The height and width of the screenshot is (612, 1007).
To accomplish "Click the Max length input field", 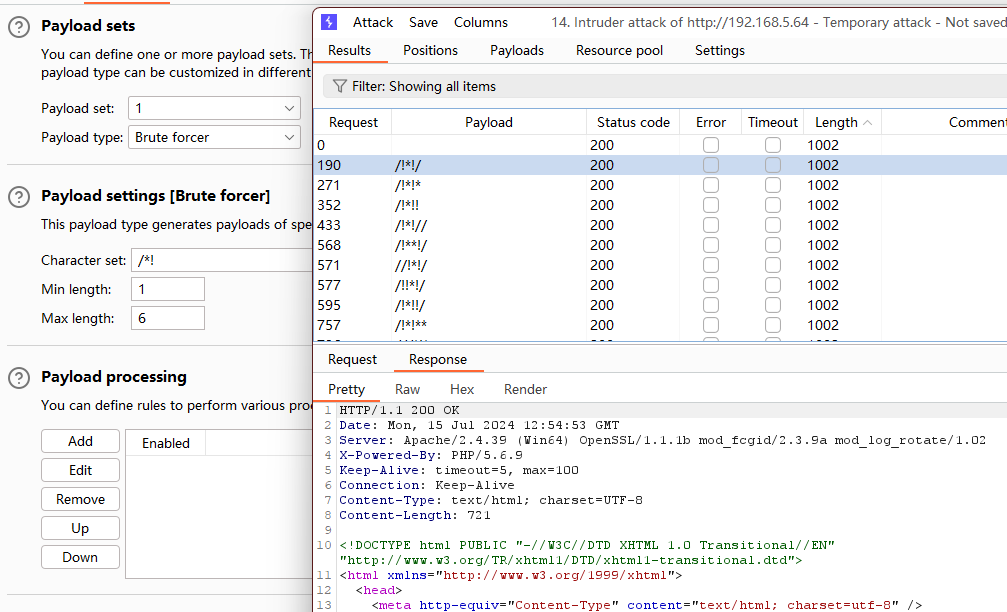I will pyautogui.click(x=167, y=318).
